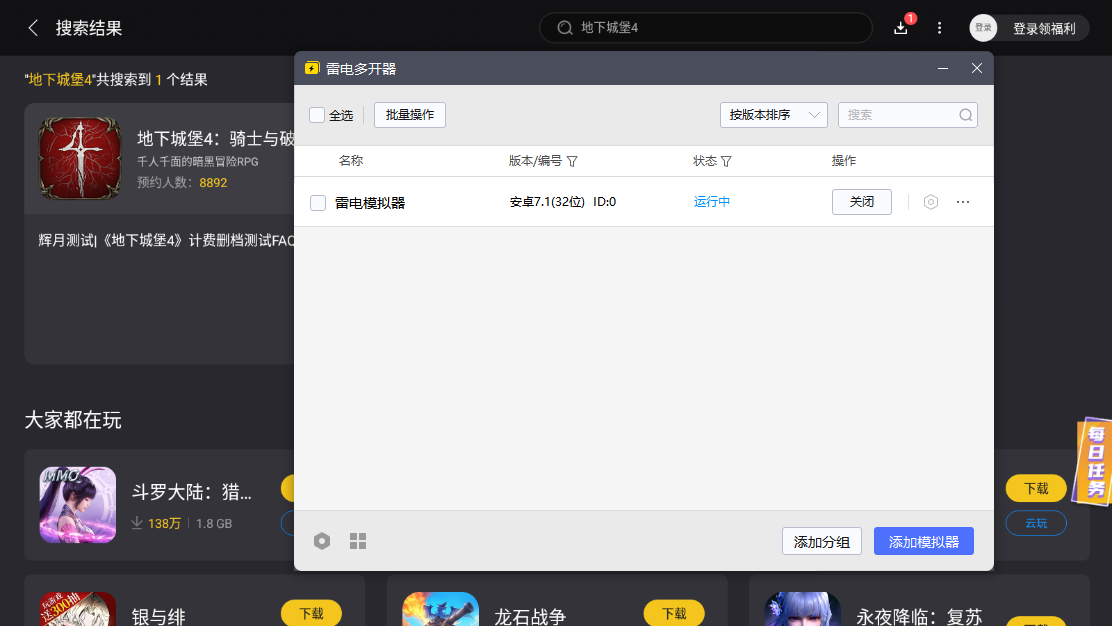The height and width of the screenshot is (626, 1112).
Task: Expand the 按版本排序 dropdown
Action: 774,115
